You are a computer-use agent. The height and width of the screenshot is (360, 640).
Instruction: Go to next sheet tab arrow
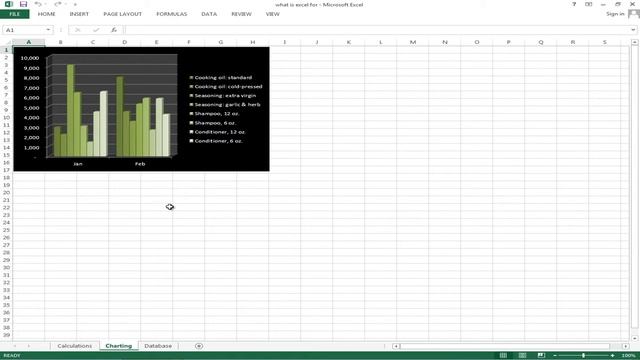[29, 346]
